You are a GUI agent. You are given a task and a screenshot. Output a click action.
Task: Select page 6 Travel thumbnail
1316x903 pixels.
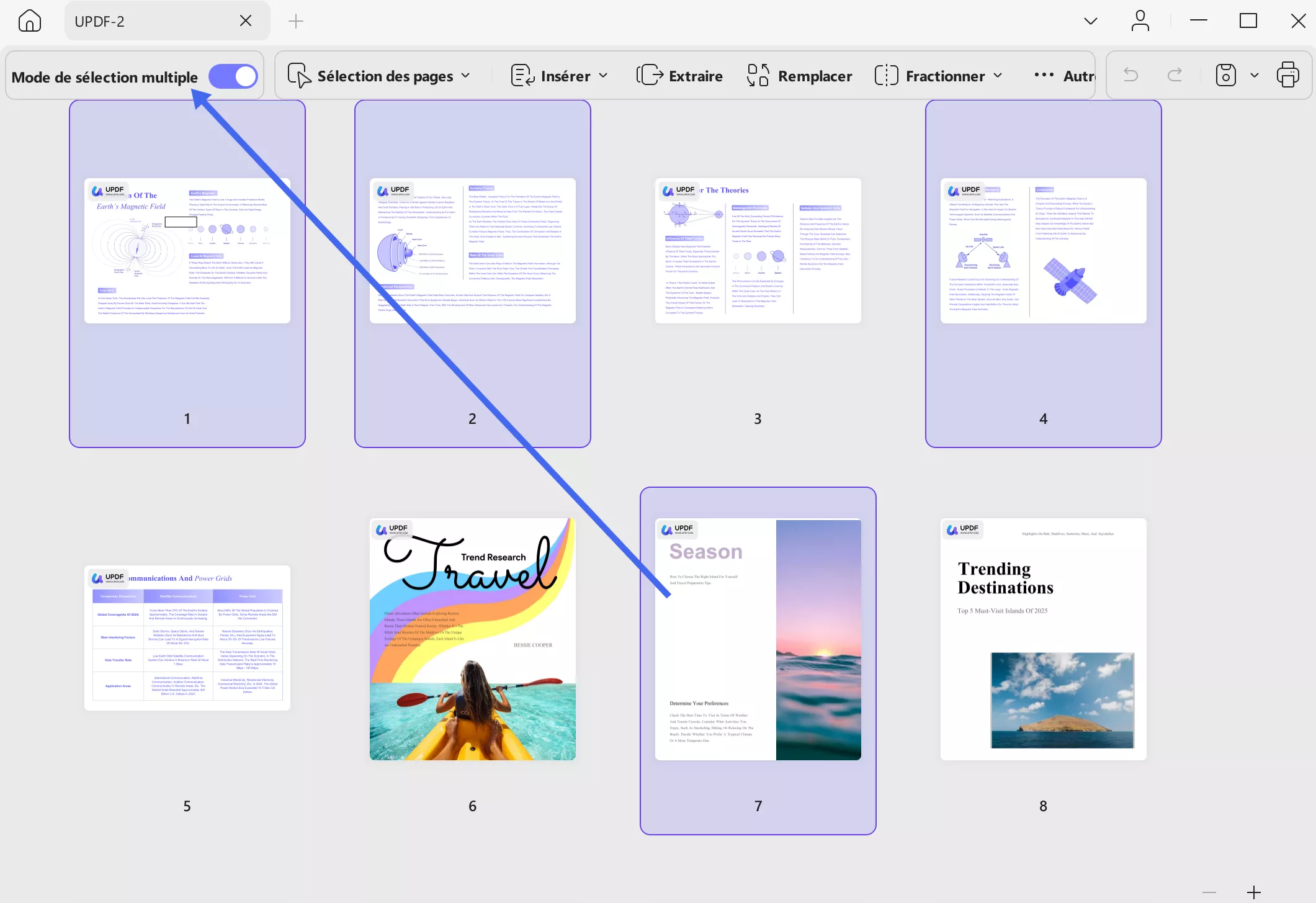(472, 639)
